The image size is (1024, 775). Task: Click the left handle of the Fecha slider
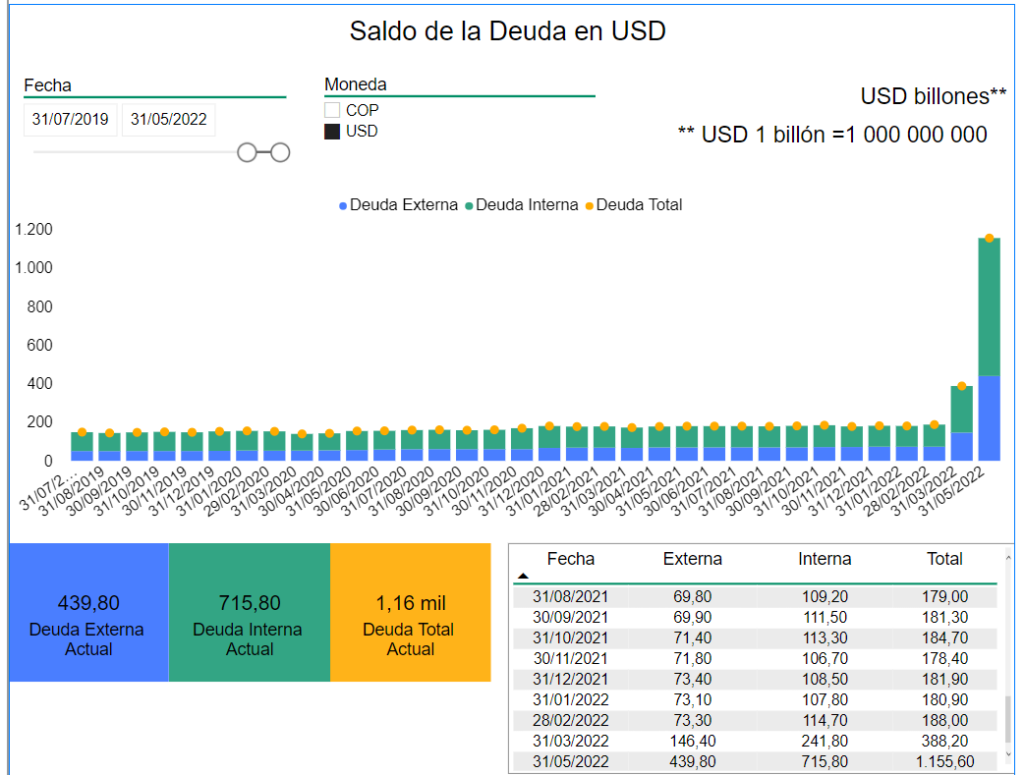[x=246, y=152]
